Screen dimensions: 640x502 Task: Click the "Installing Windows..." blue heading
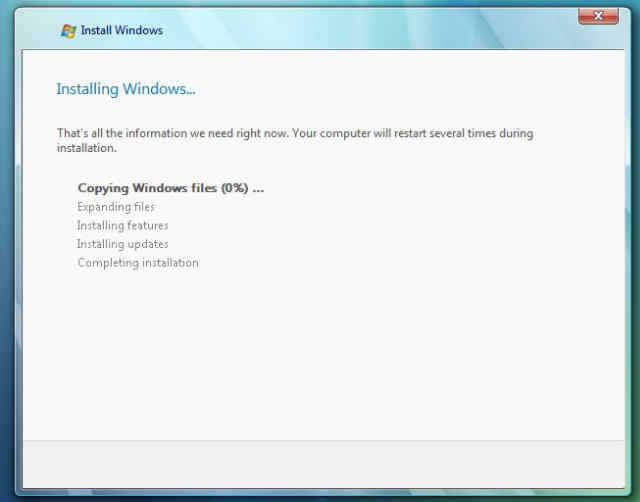coord(125,89)
